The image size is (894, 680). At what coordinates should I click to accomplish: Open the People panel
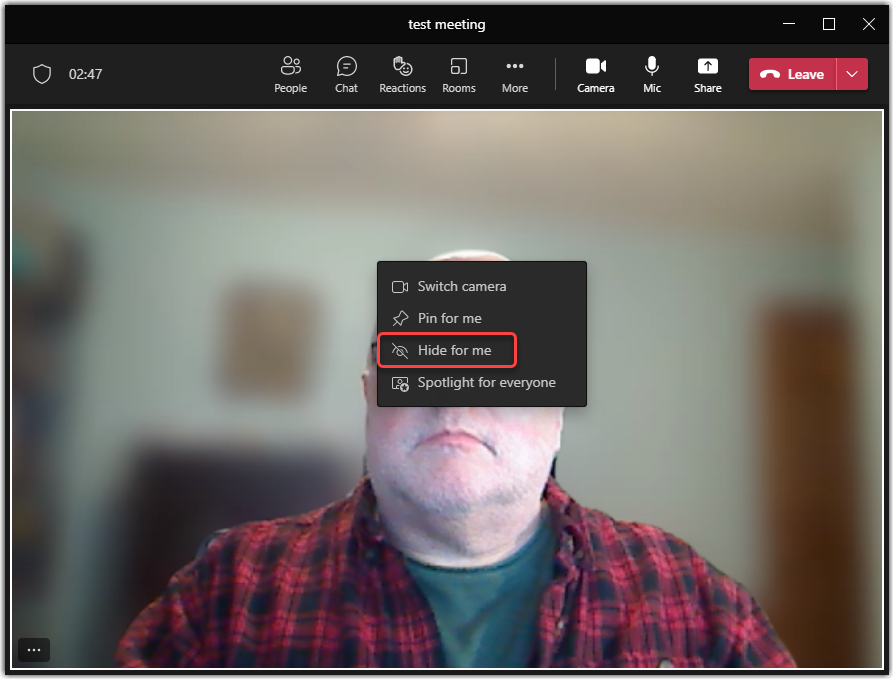tap(290, 74)
